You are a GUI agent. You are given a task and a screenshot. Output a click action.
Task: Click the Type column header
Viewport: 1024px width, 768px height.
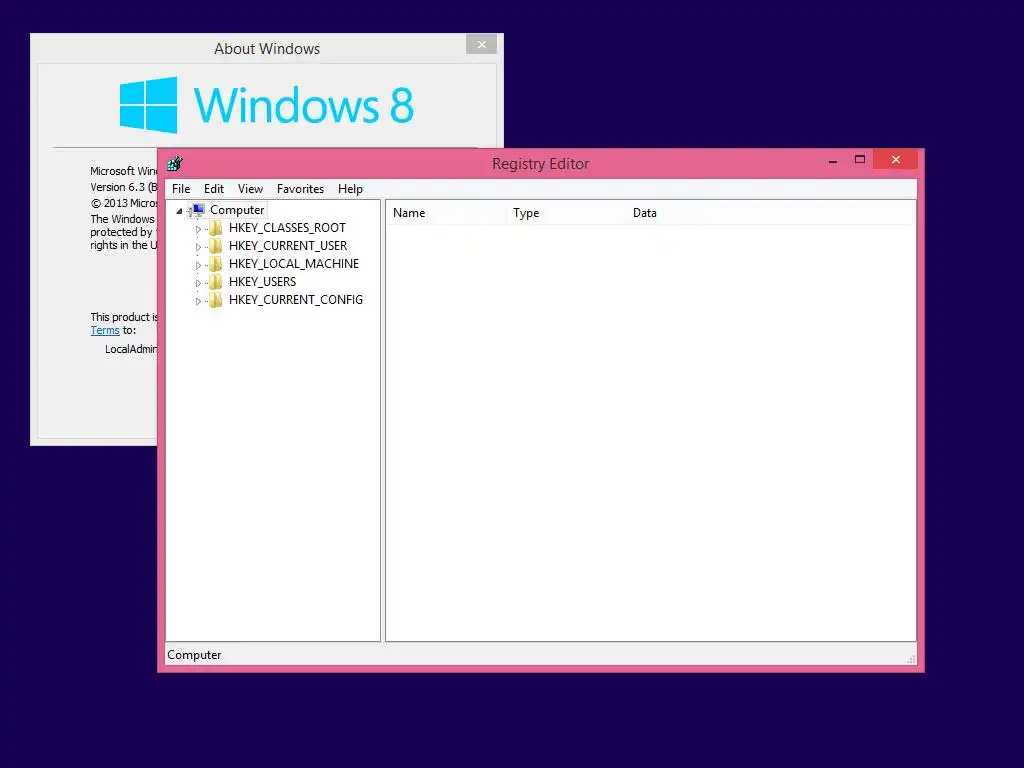[x=566, y=213]
